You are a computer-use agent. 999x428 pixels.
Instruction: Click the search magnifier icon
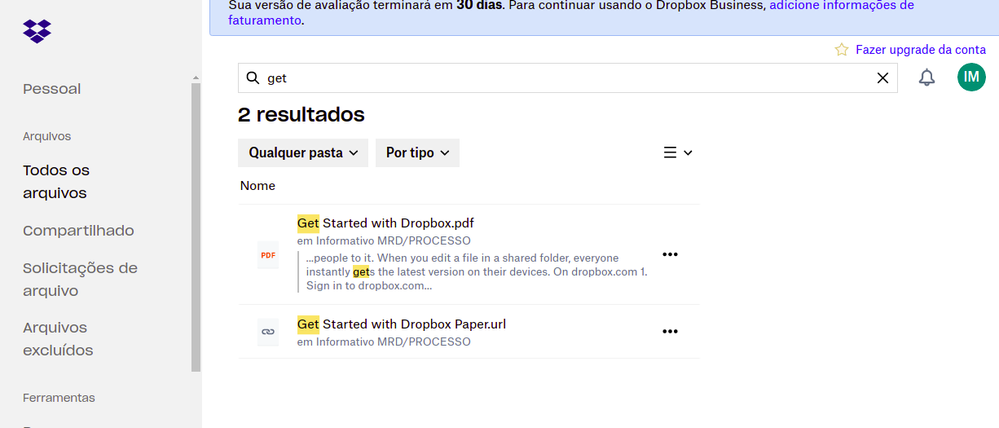(253, 78)
